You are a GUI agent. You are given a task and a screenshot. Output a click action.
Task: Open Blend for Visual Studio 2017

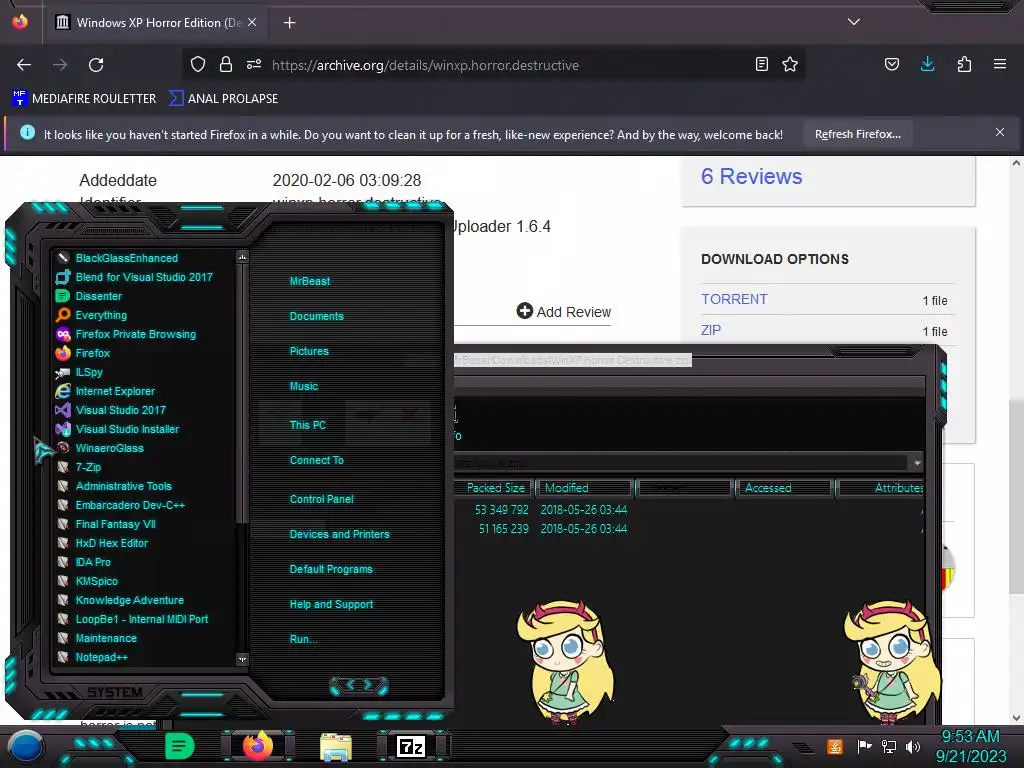(x=135, y=277)
